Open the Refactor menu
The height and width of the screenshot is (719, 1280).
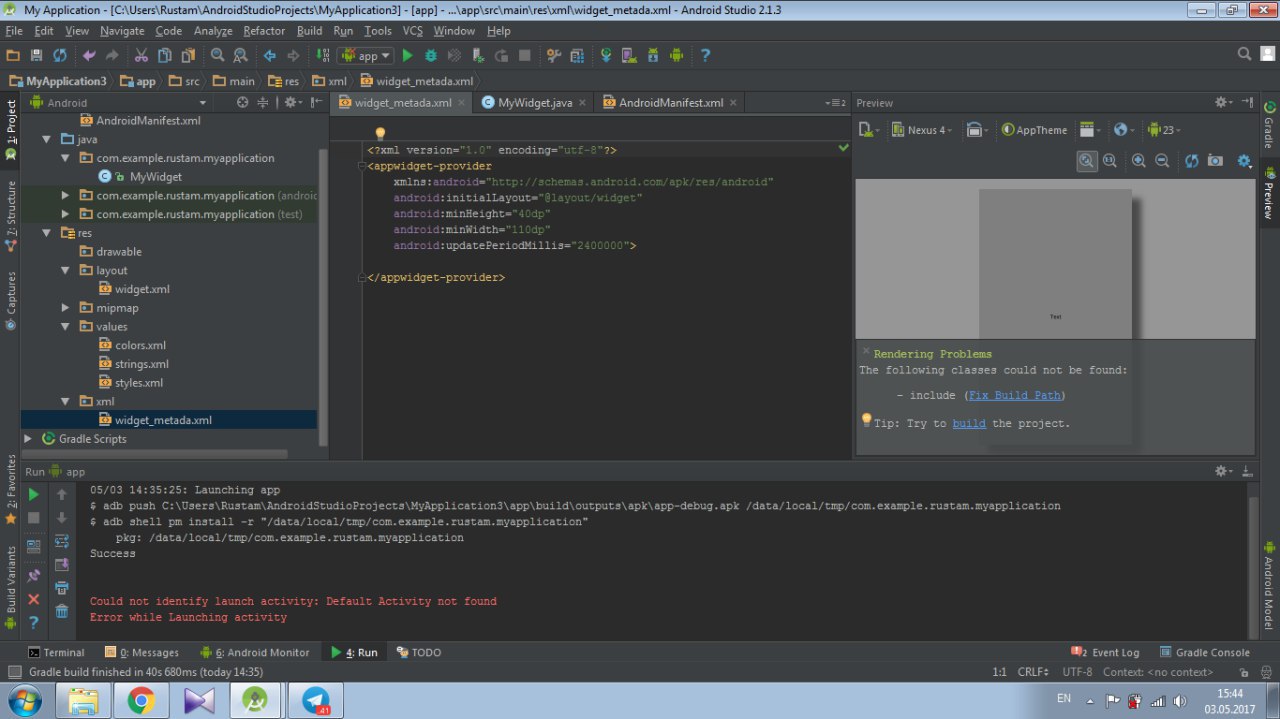click(x=264, y=31)
